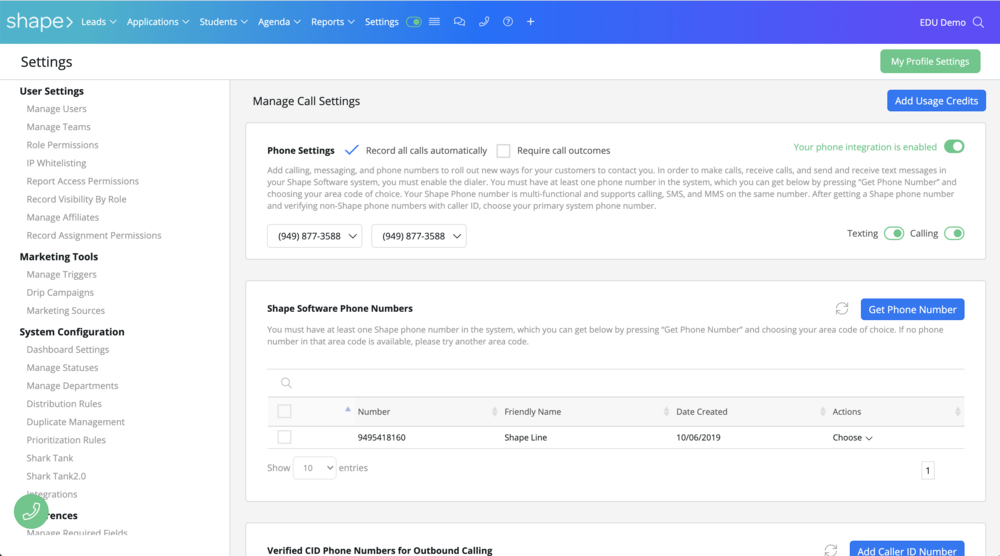1000x556 pixels.
Task: Expand the Reports menu
Action: (332, 22)
